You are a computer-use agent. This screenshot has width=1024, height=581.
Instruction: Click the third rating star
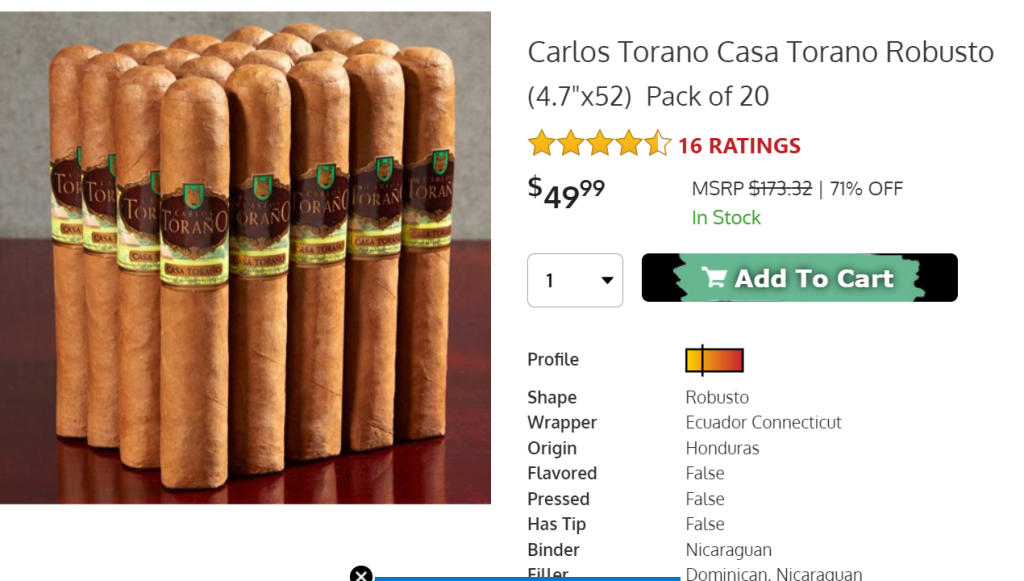point(600,143)
